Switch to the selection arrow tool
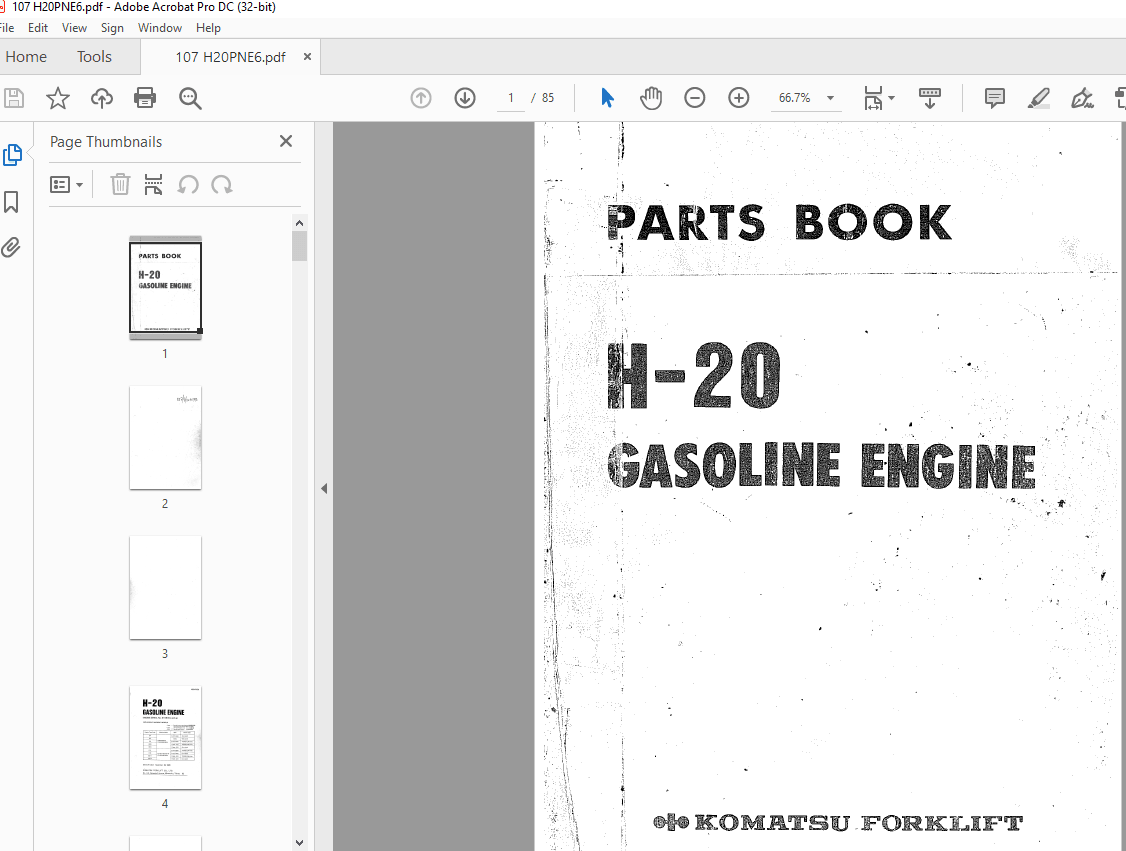The height and width of the screenshot is (851, 1126). coord(607,98)
